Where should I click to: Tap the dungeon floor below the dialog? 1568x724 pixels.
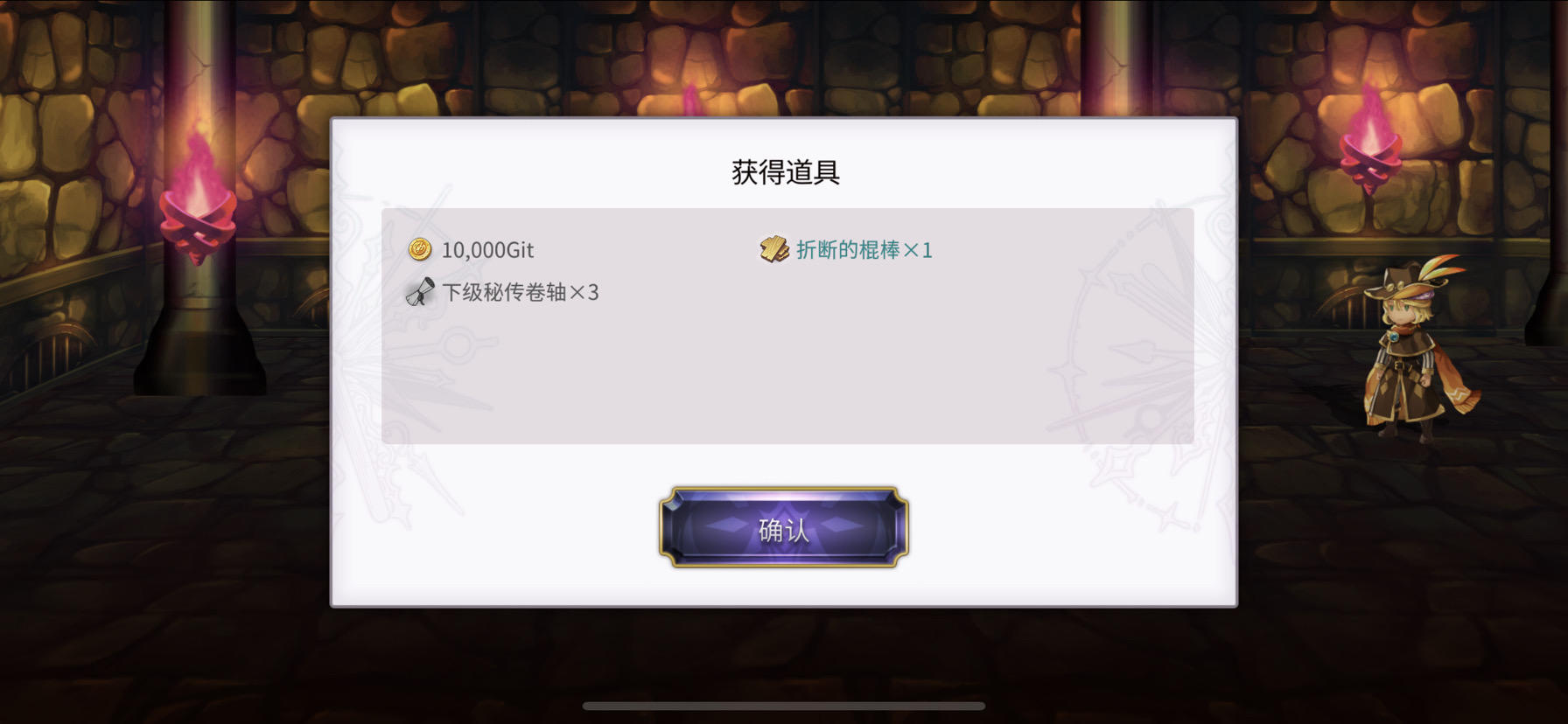pyautogui.click(x=784, y=656)
